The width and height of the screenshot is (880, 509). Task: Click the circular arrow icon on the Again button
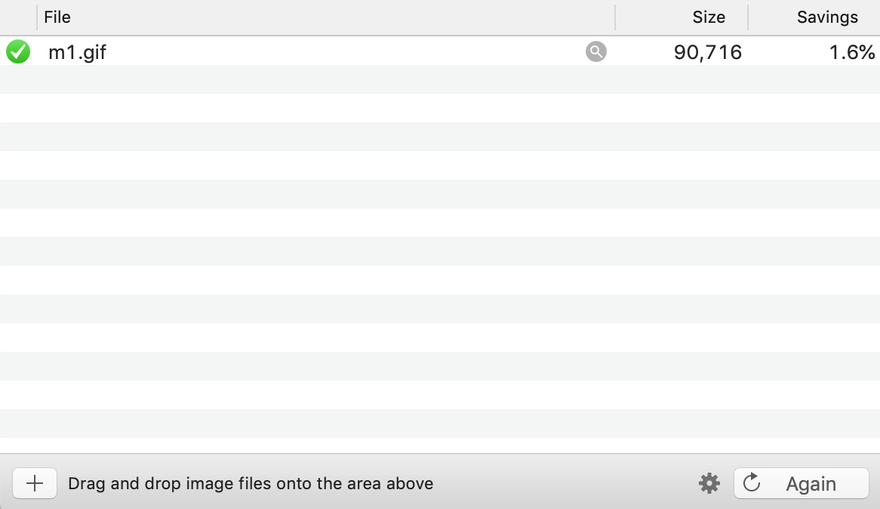[x=751, y=483]
